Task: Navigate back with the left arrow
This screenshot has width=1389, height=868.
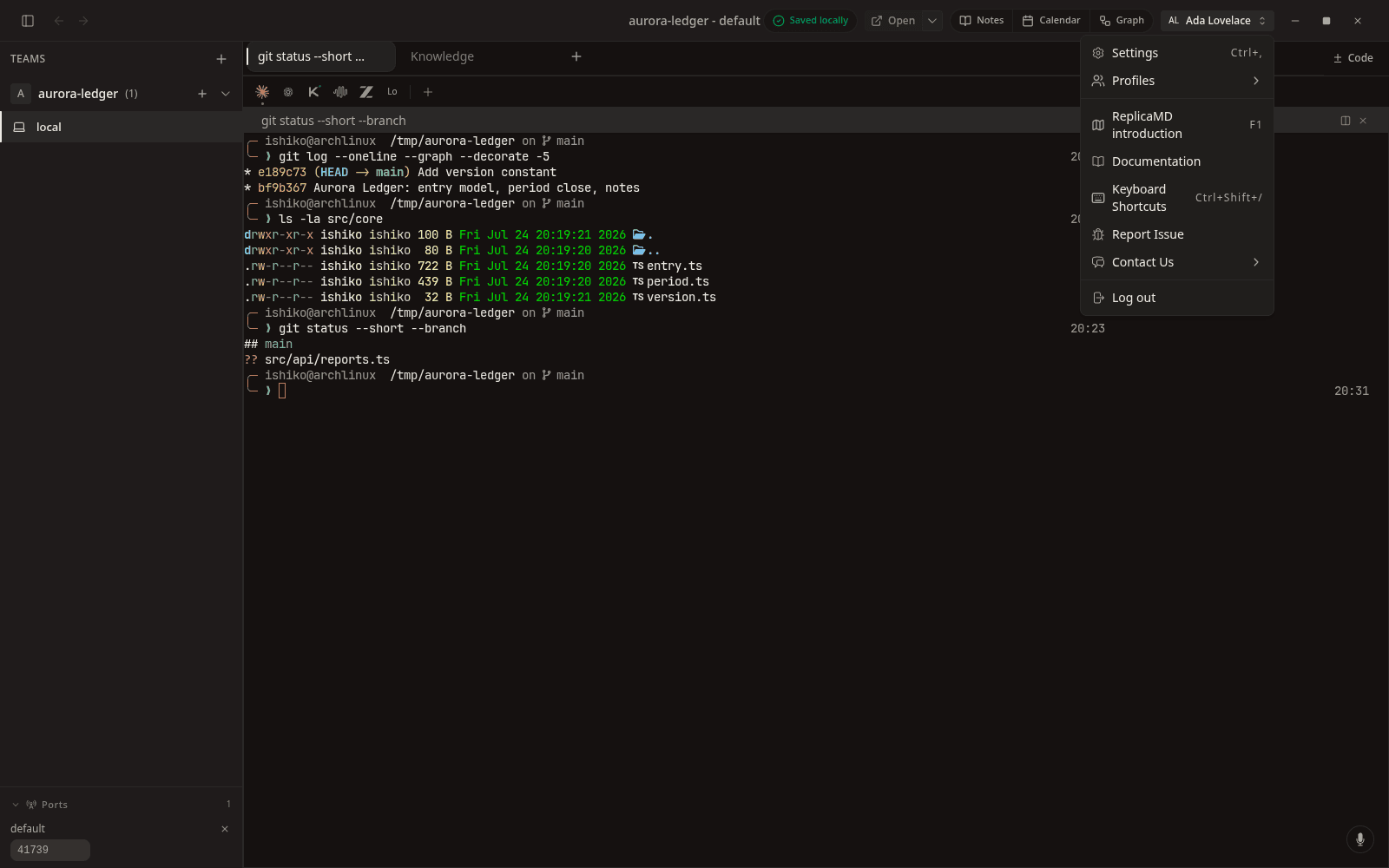Action: coord(59,21)
